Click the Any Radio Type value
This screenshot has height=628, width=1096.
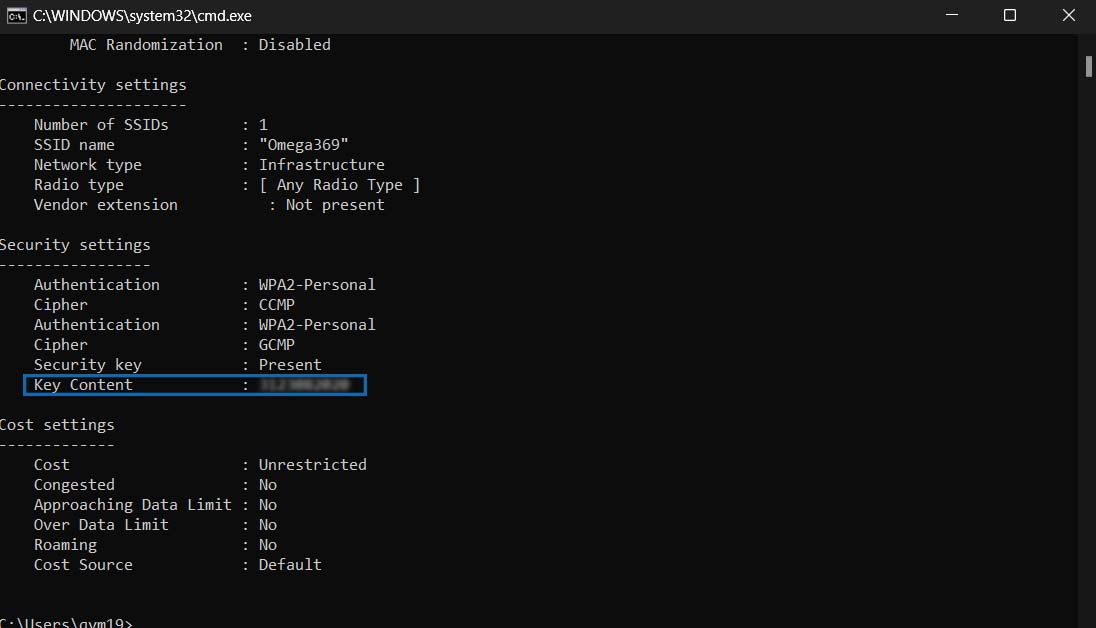click(339, 185)
